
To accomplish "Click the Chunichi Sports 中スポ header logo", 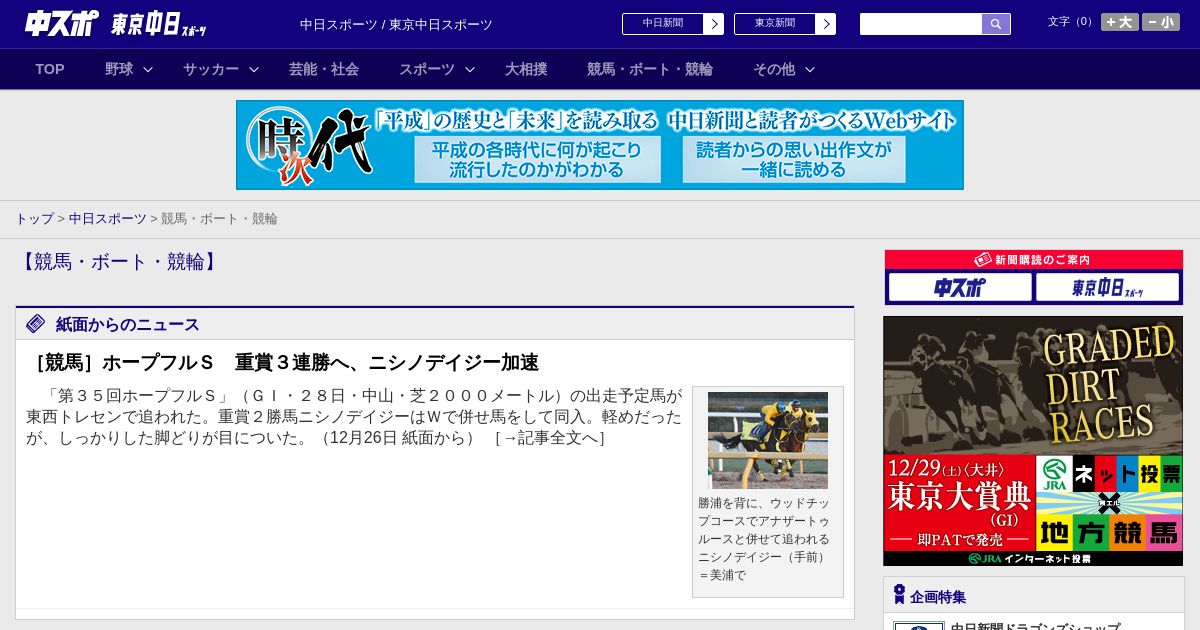I will click(62, 23).
